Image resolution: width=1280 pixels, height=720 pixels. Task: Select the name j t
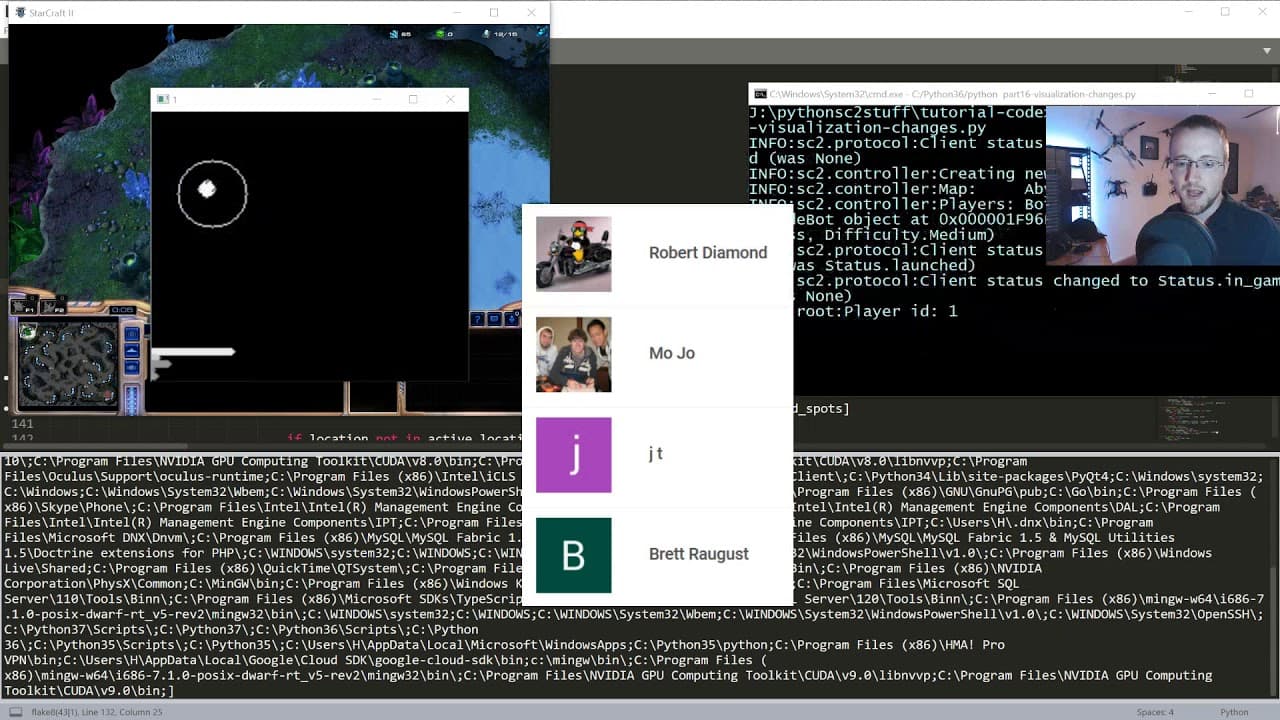656,454
